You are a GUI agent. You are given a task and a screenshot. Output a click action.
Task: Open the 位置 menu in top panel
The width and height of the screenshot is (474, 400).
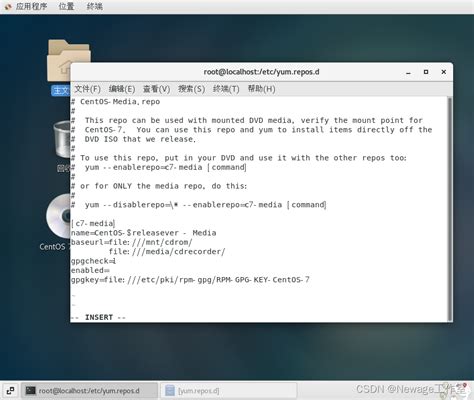point(66,6)
